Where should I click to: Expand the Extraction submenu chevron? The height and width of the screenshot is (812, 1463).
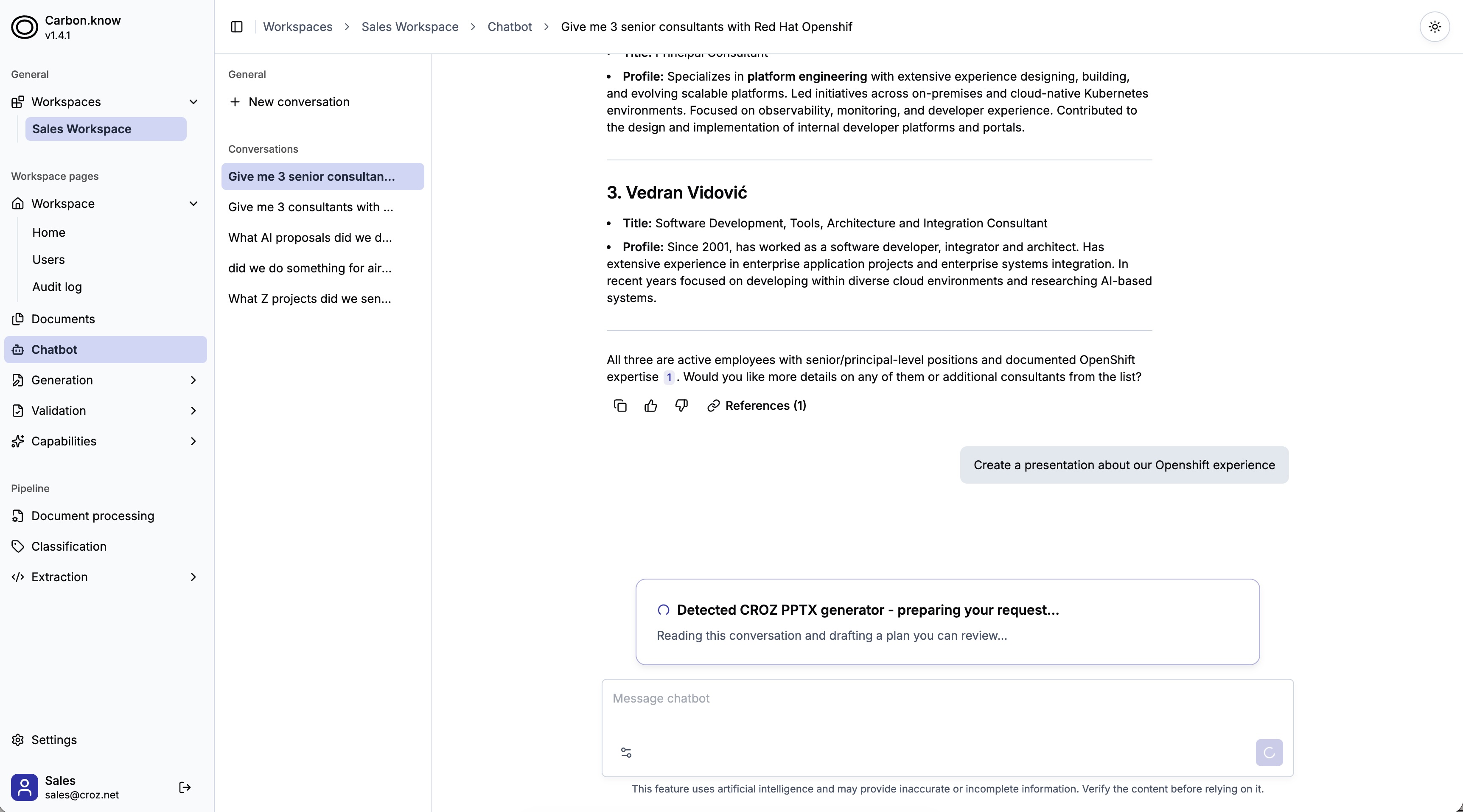click(x=193, y=577)
